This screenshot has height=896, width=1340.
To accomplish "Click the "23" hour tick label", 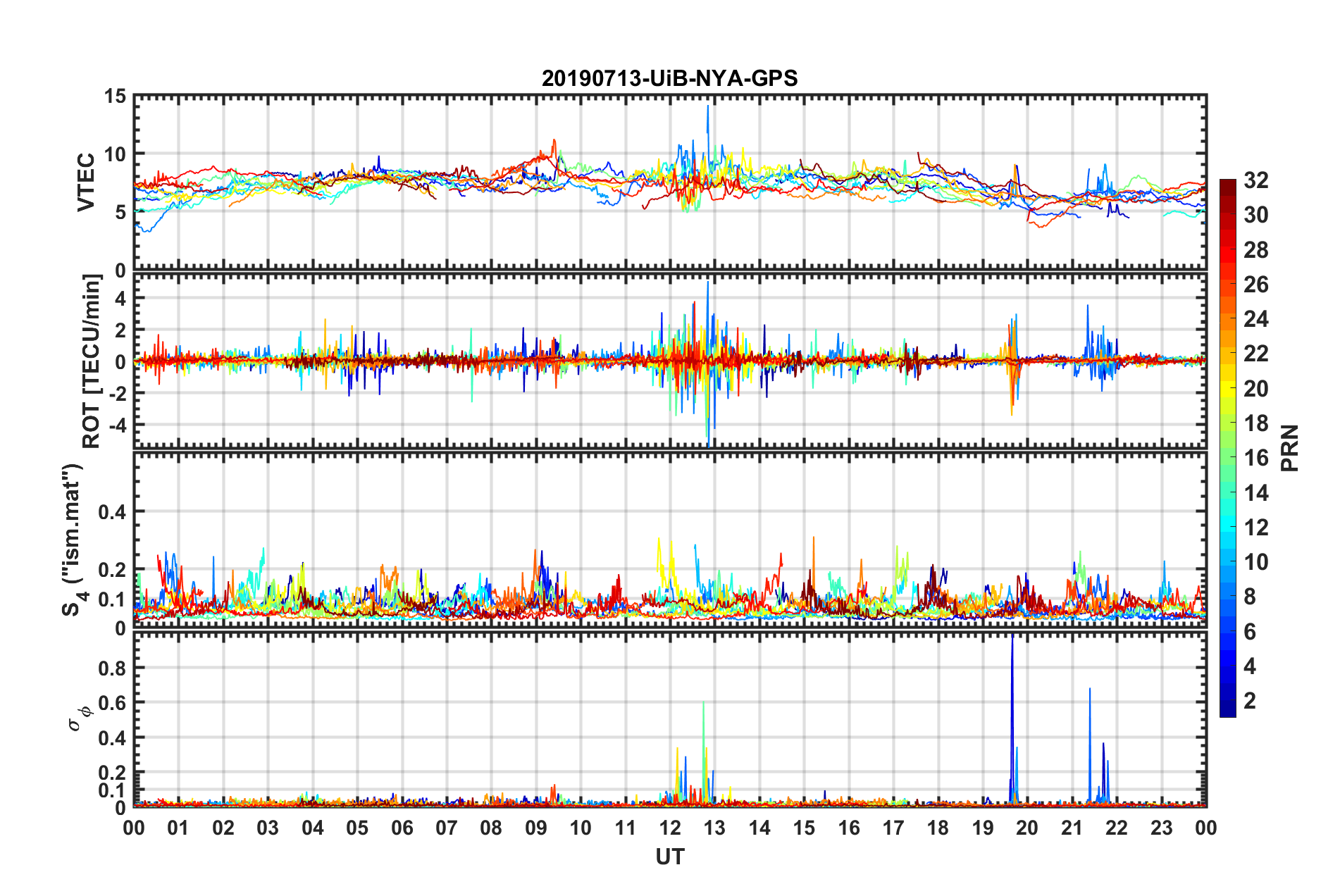I will pos(1161,828).
